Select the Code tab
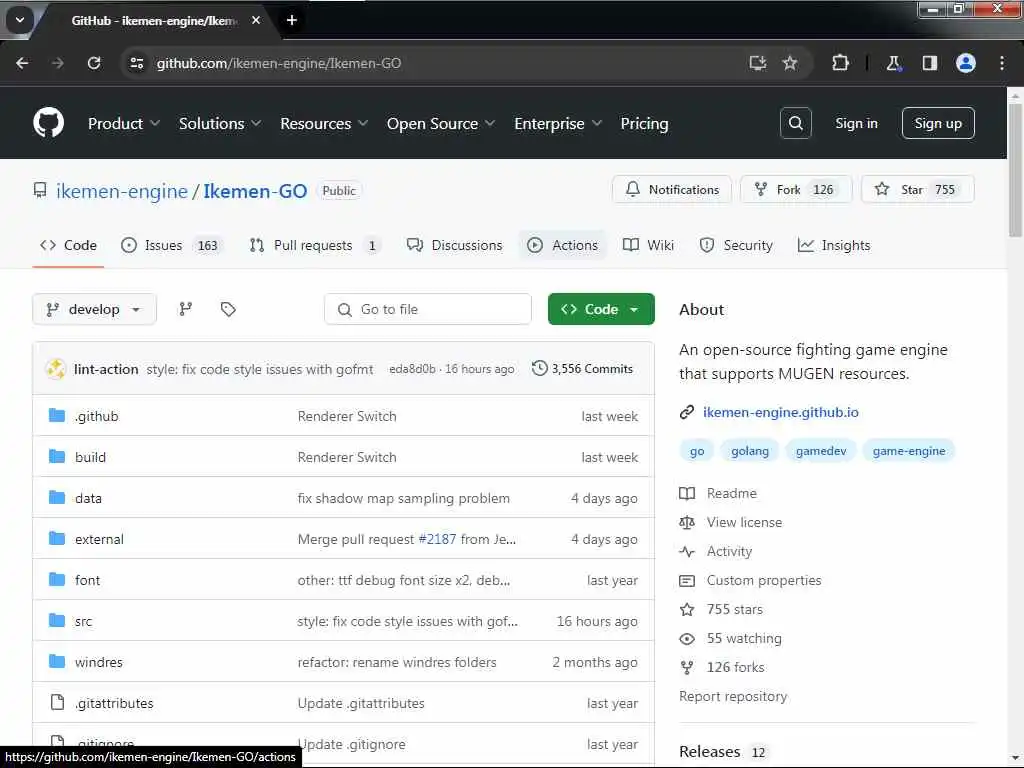Viewport: 1024px width, 768px height. [68, 245]
